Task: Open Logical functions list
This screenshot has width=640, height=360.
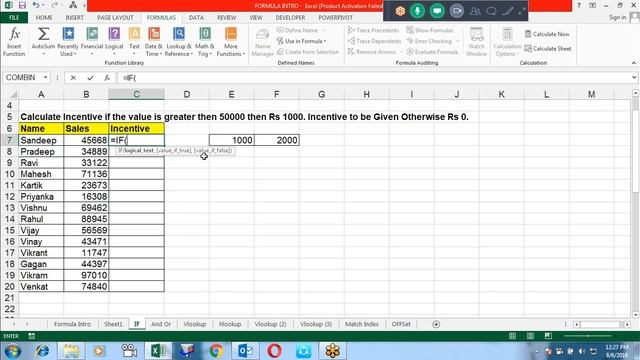Action: [114, 42]
